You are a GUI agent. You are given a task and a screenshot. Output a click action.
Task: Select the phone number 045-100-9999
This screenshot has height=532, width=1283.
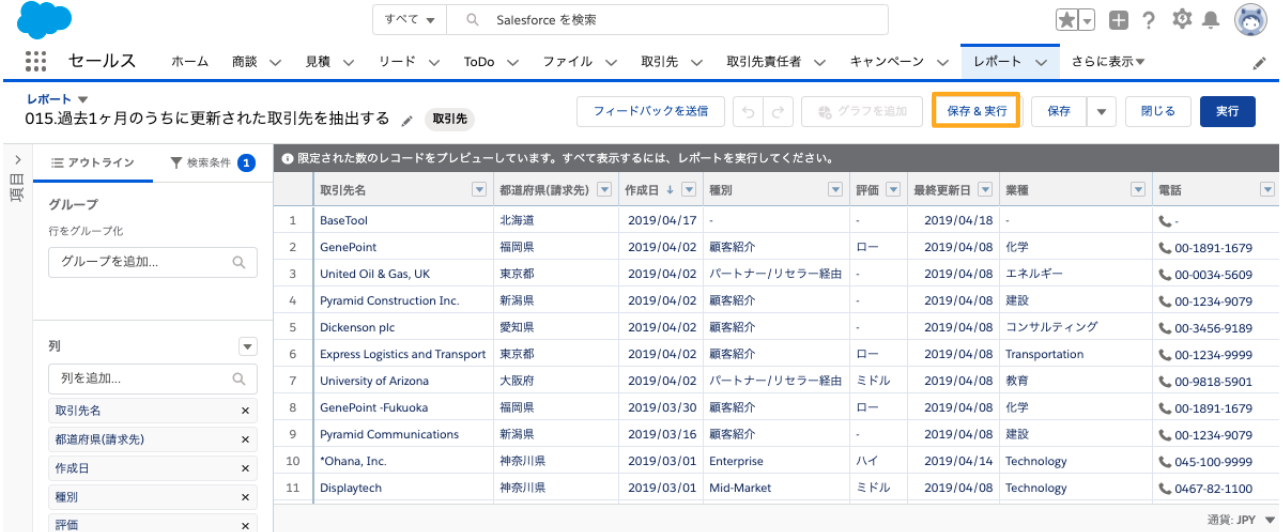point(1214,462)
